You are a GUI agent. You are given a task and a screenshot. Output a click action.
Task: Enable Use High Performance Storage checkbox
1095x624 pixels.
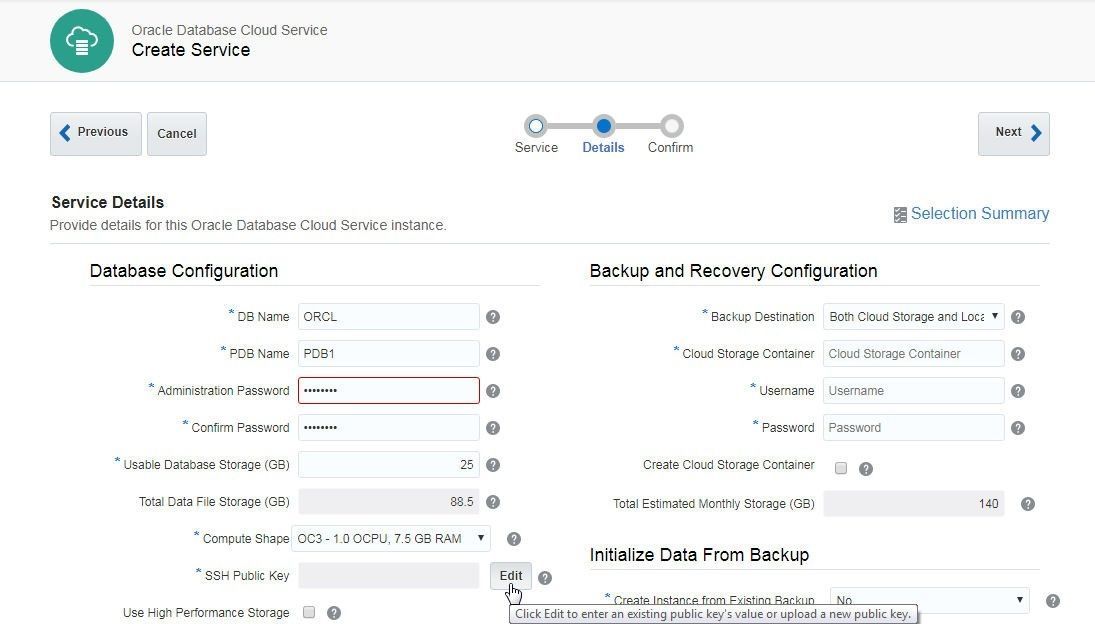pyautogui.click(x=309, y=612)
